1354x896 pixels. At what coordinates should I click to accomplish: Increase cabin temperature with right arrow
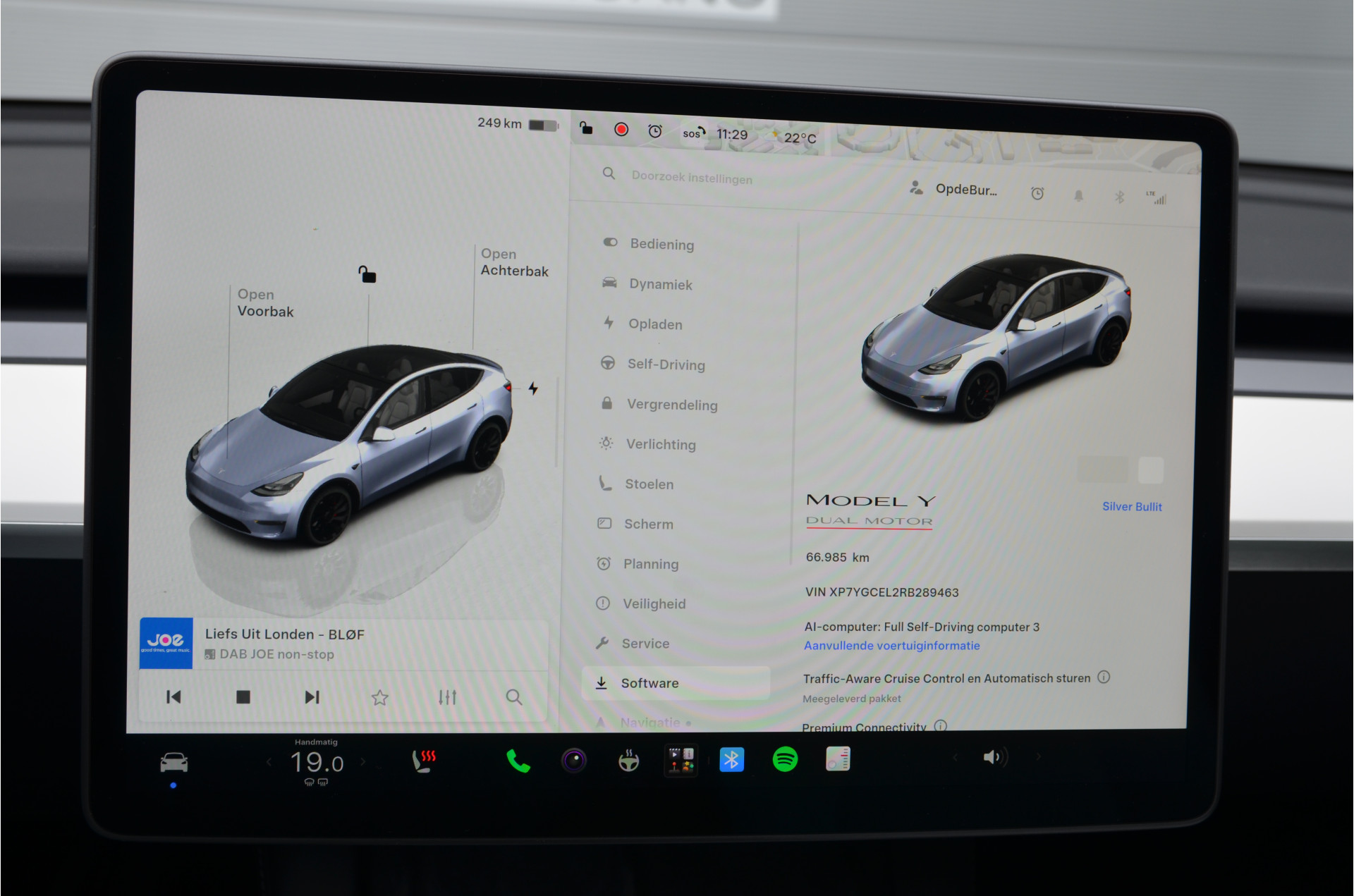[364, 761]
